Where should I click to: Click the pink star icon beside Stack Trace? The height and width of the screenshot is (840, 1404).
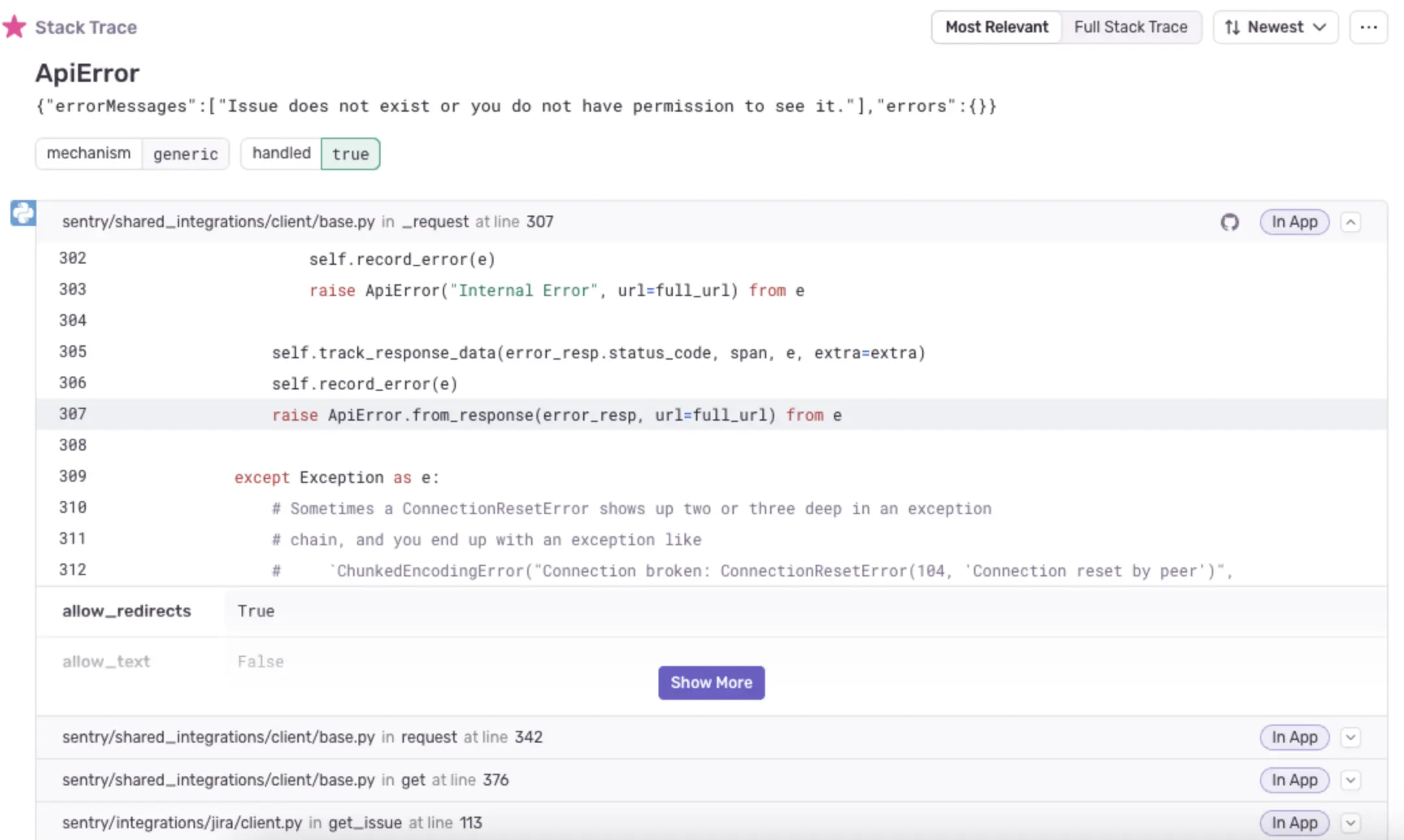[14, 27]
